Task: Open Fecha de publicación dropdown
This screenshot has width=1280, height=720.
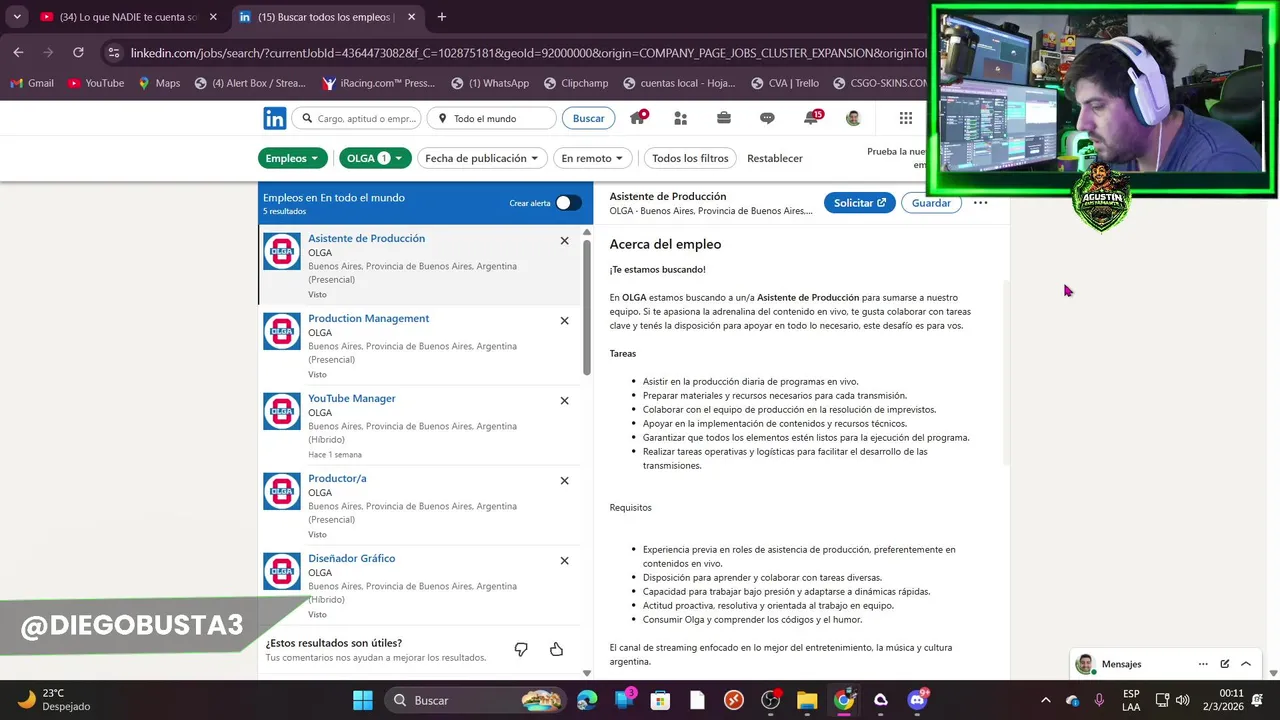Action: click(481, 158)
